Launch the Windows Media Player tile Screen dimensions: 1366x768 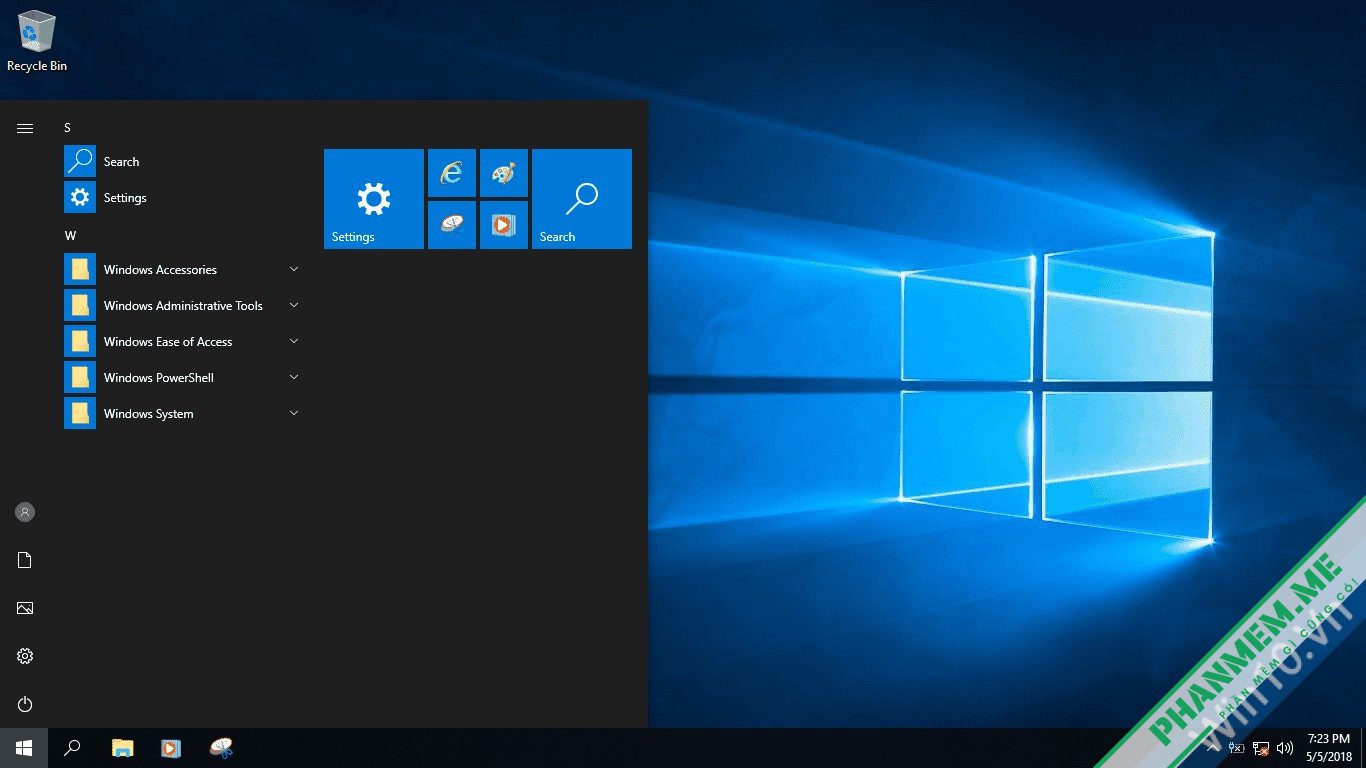tap(504, 225)
